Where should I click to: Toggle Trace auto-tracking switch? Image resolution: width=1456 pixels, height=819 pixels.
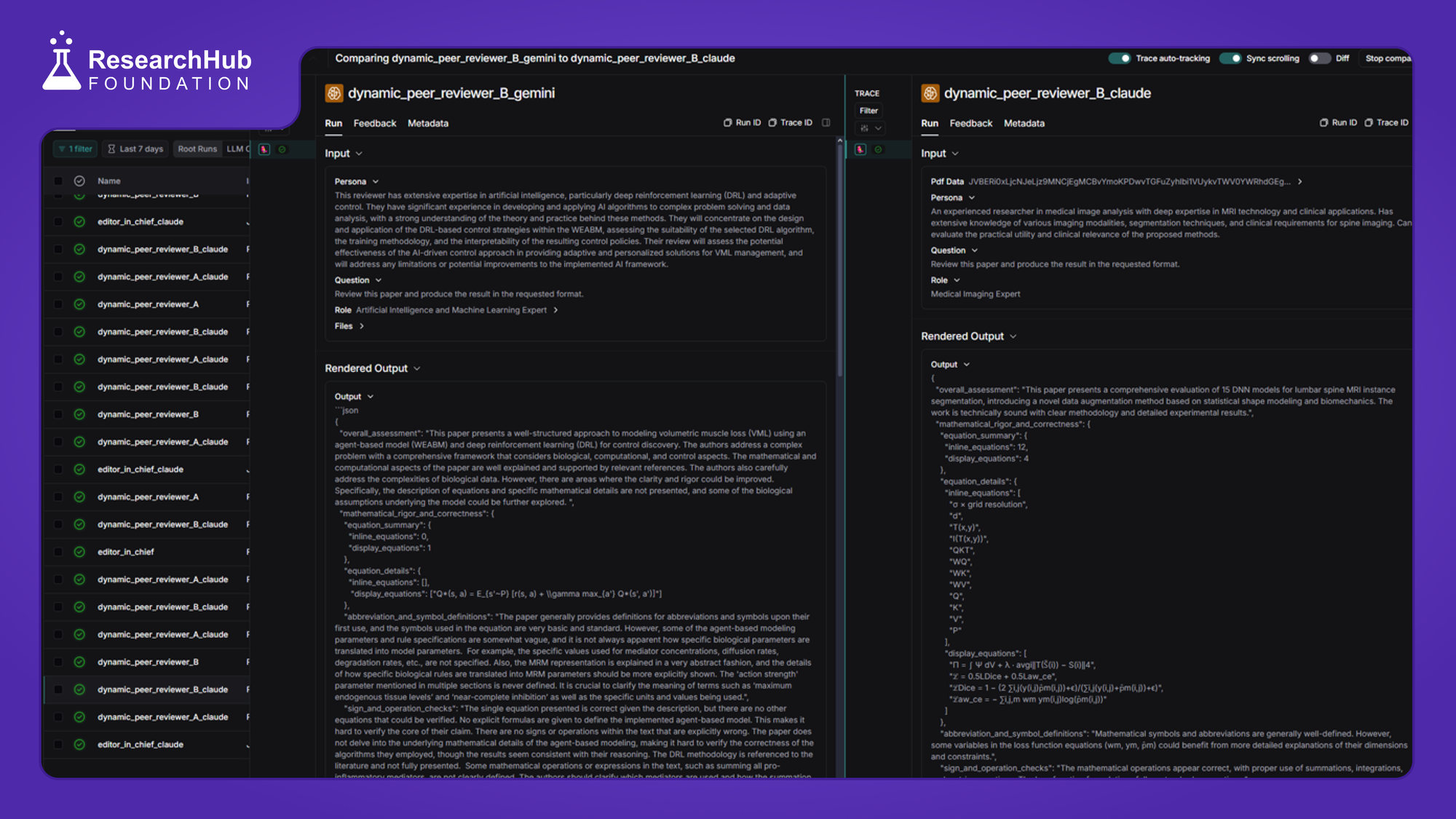(1120, 58)
